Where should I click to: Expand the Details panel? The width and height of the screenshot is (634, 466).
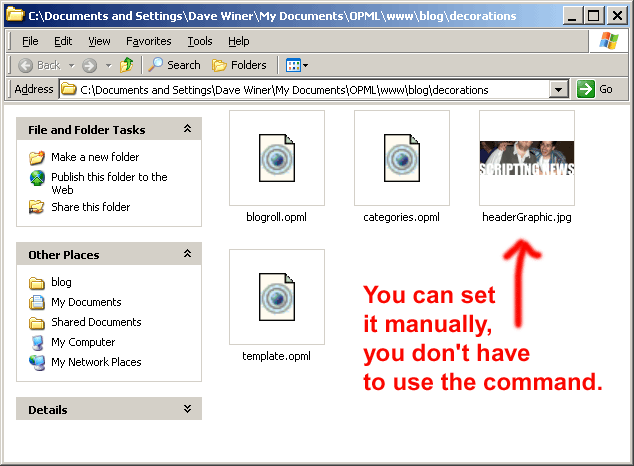click(187, 409)
